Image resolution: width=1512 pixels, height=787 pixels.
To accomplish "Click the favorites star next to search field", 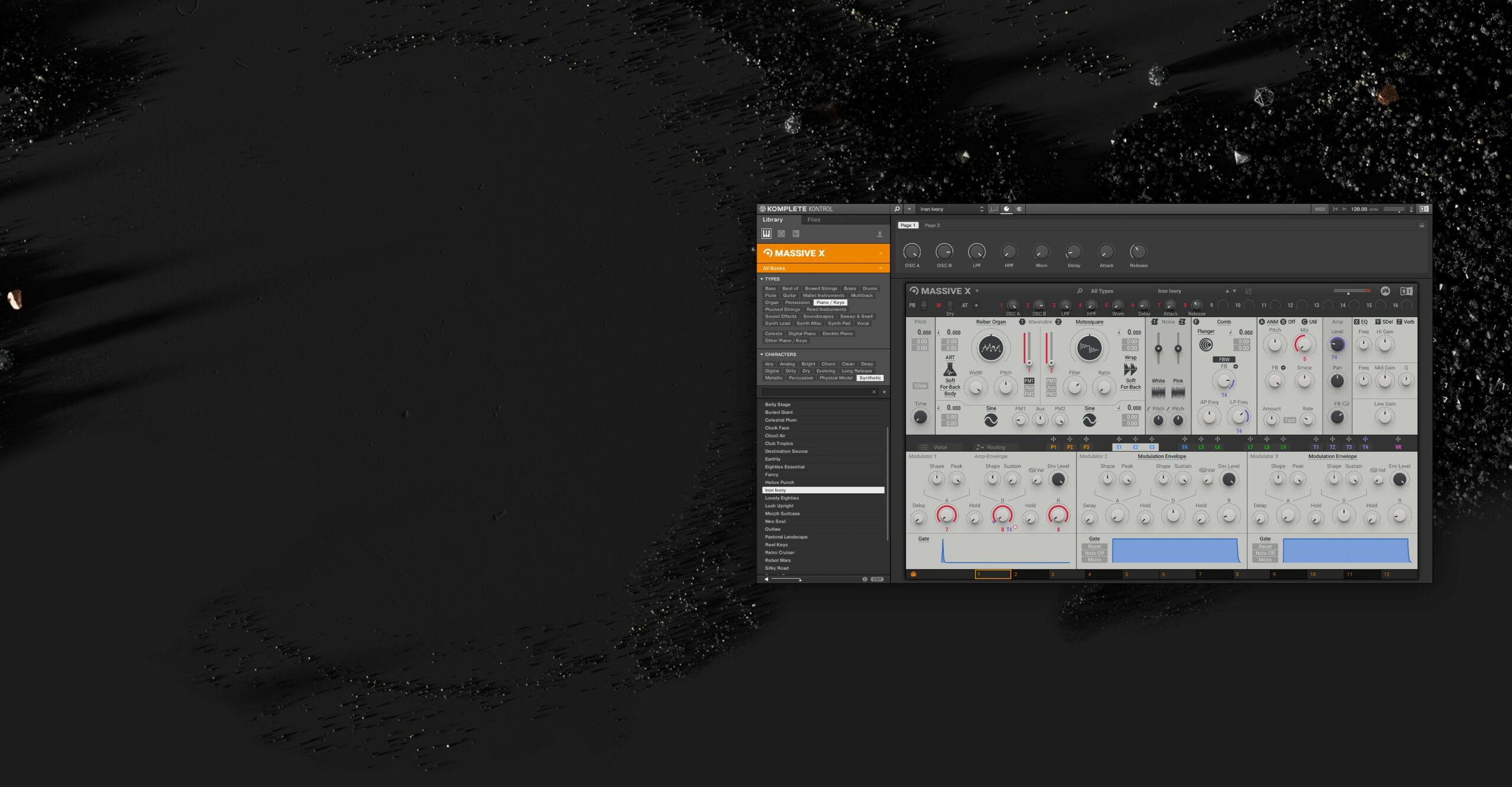I will 884,392.
